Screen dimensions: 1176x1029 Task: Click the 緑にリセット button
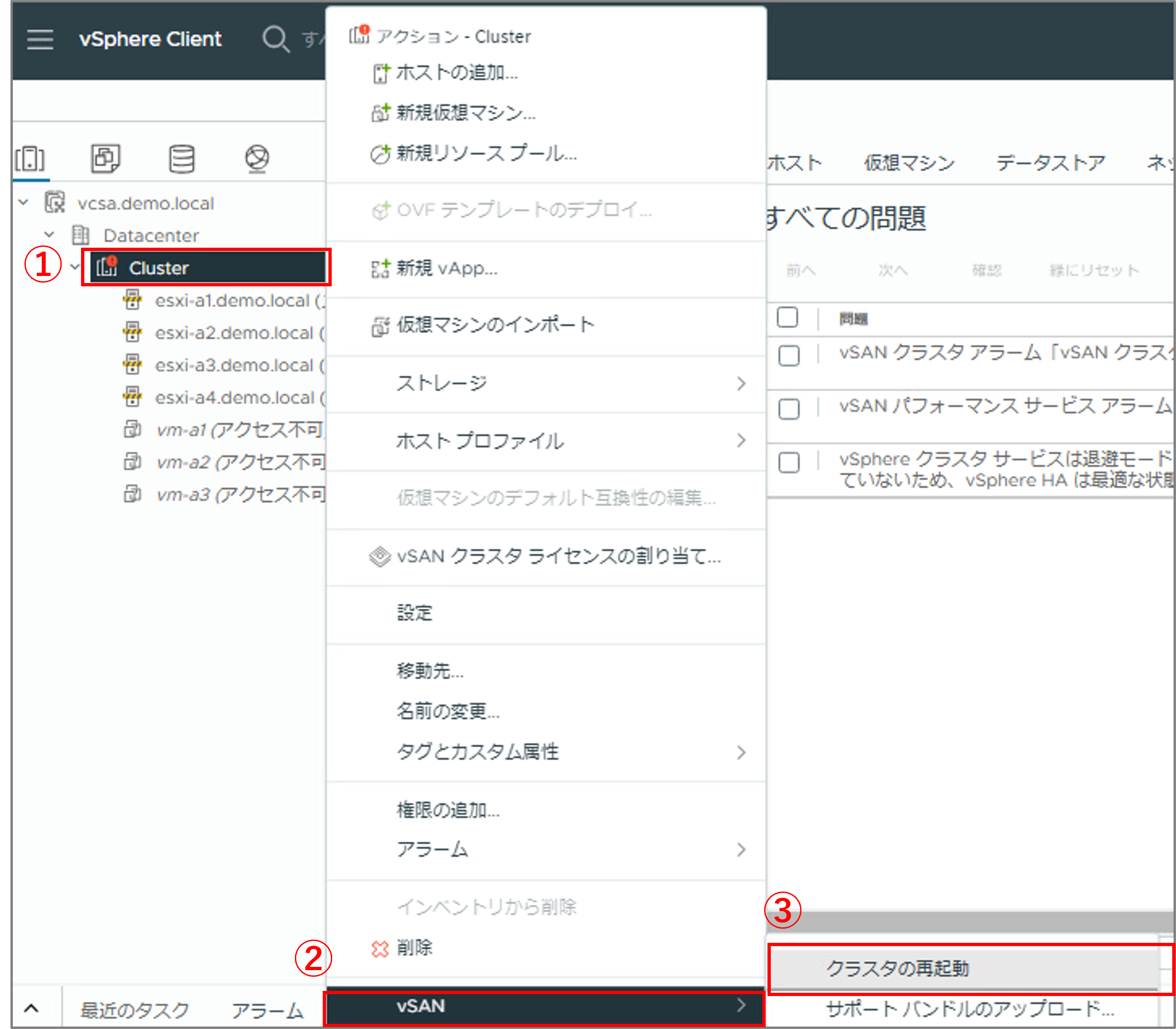click(x=1094, y=270)
